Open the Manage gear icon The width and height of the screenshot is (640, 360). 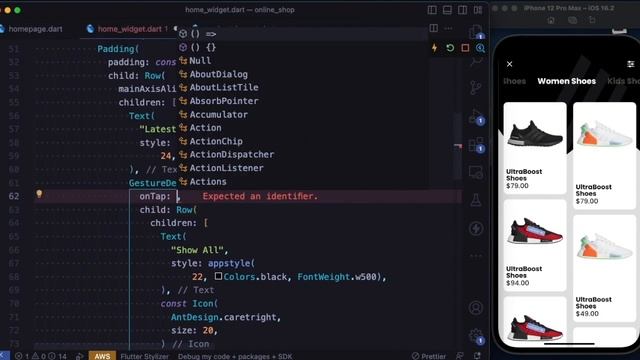pyautogui.click(x=476, y=336)
